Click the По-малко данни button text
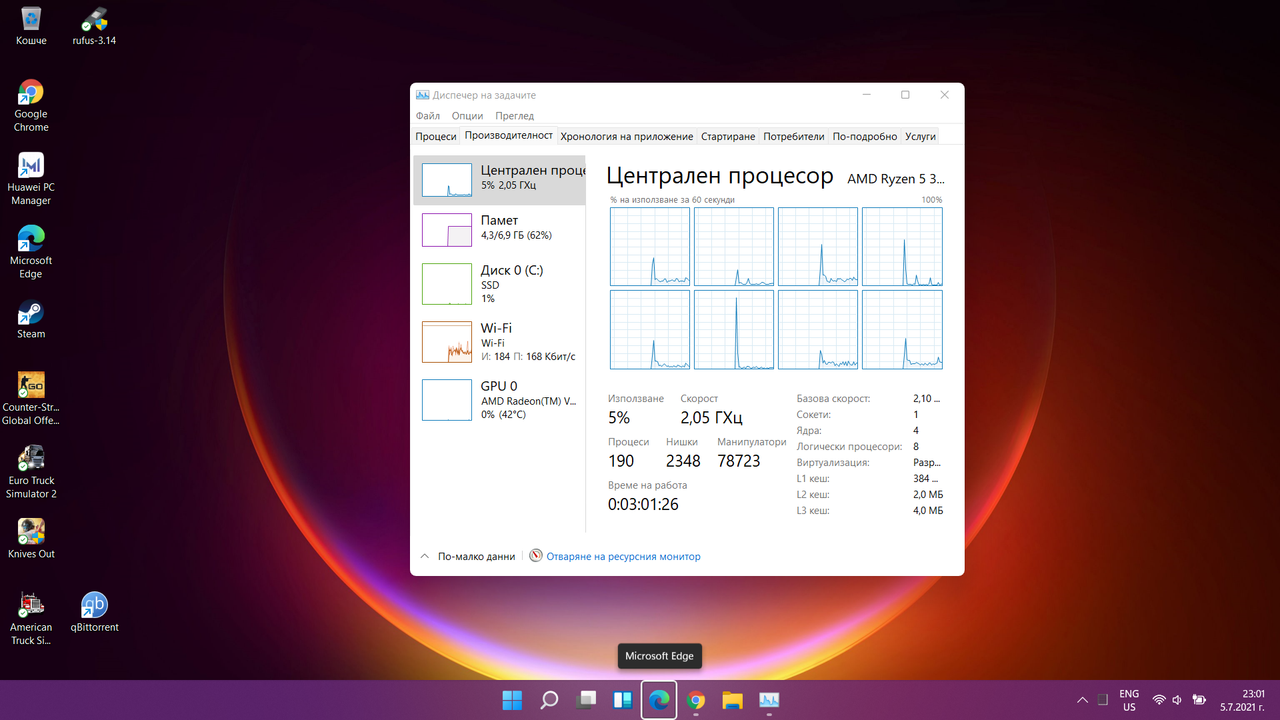1280x720 pixels. point(477,556)
